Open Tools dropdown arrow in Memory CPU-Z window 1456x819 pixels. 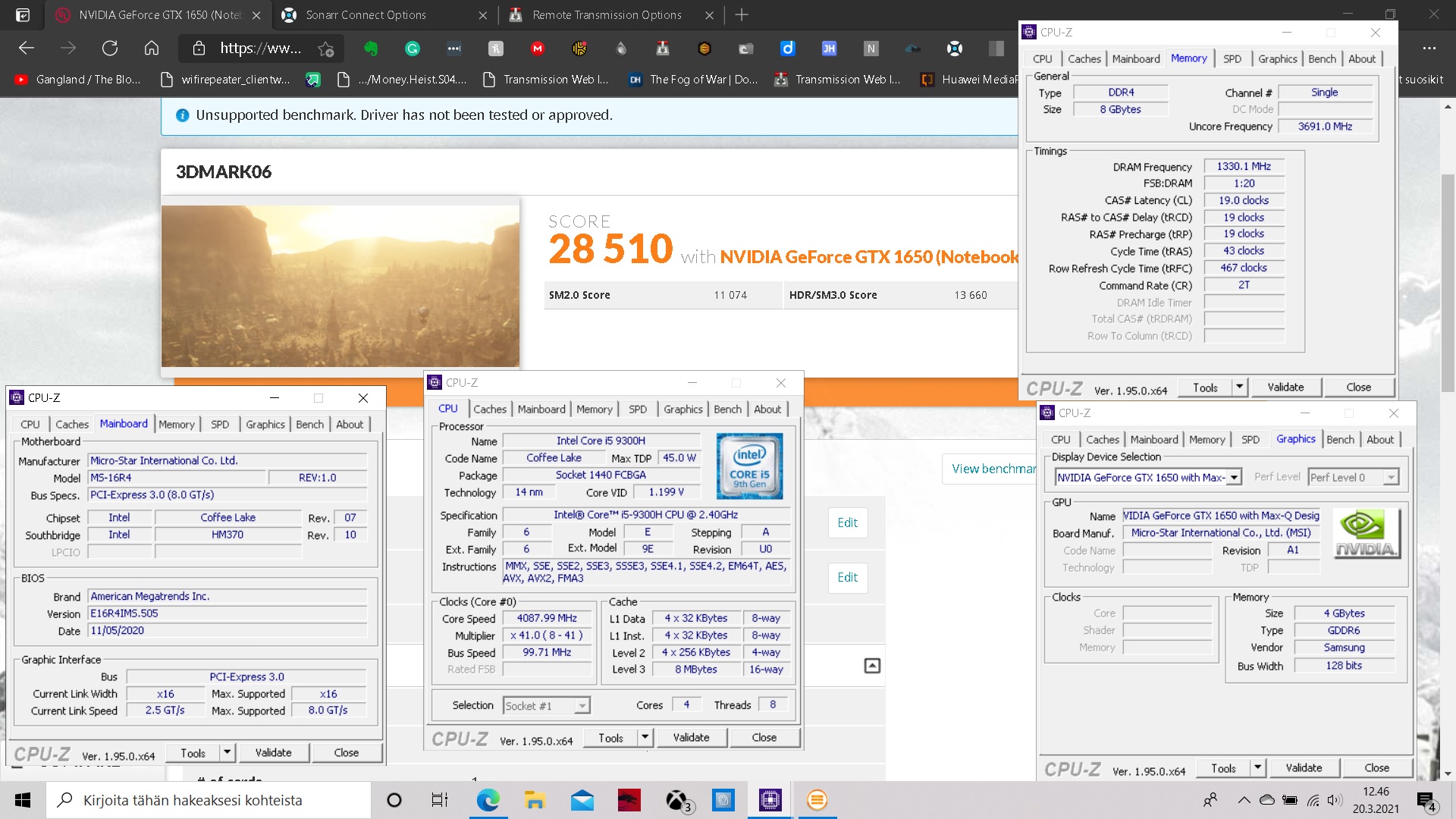pyautogui.click(x=1239, y=387)
